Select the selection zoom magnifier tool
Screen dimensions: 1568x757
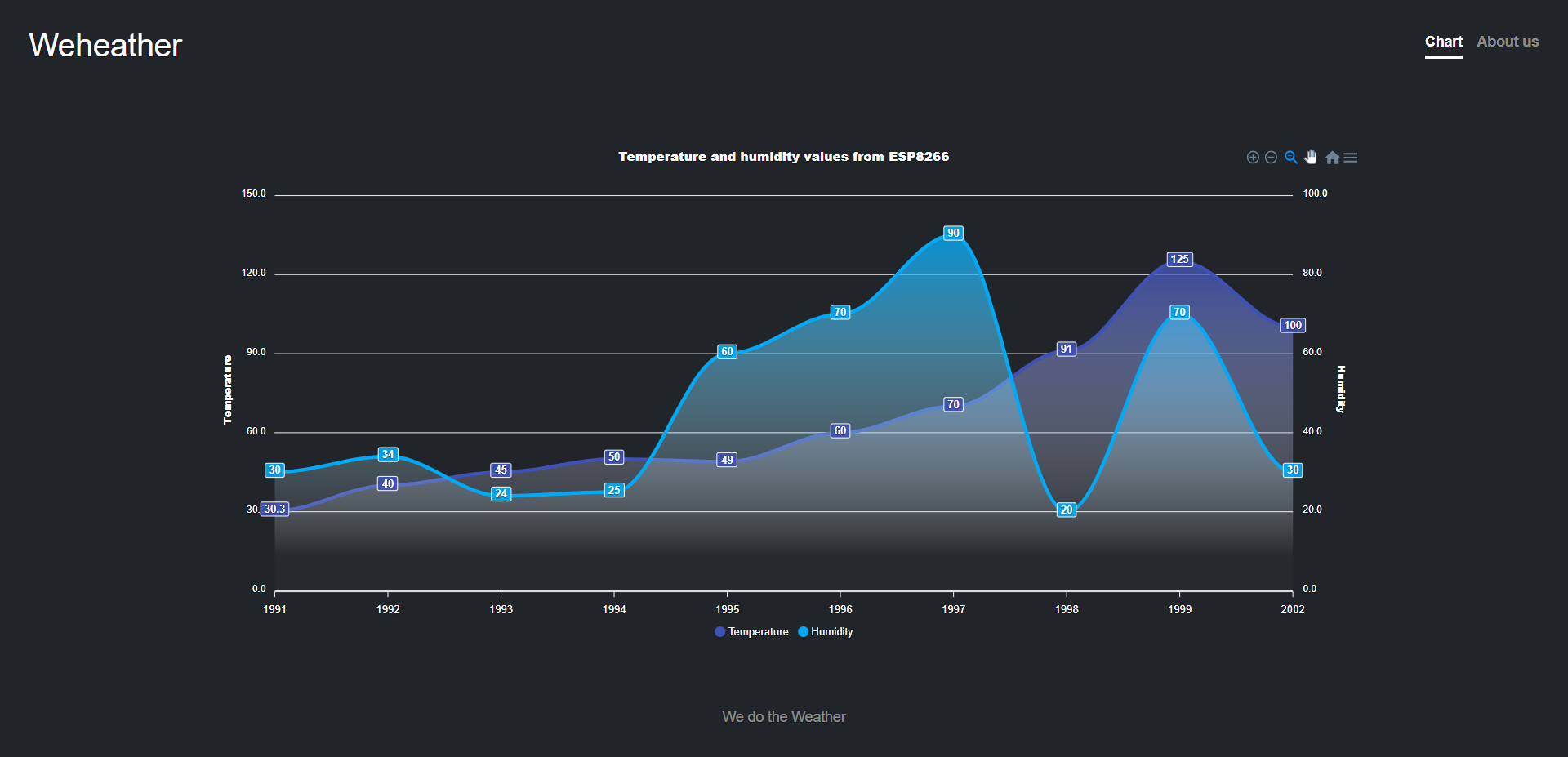1291,158
